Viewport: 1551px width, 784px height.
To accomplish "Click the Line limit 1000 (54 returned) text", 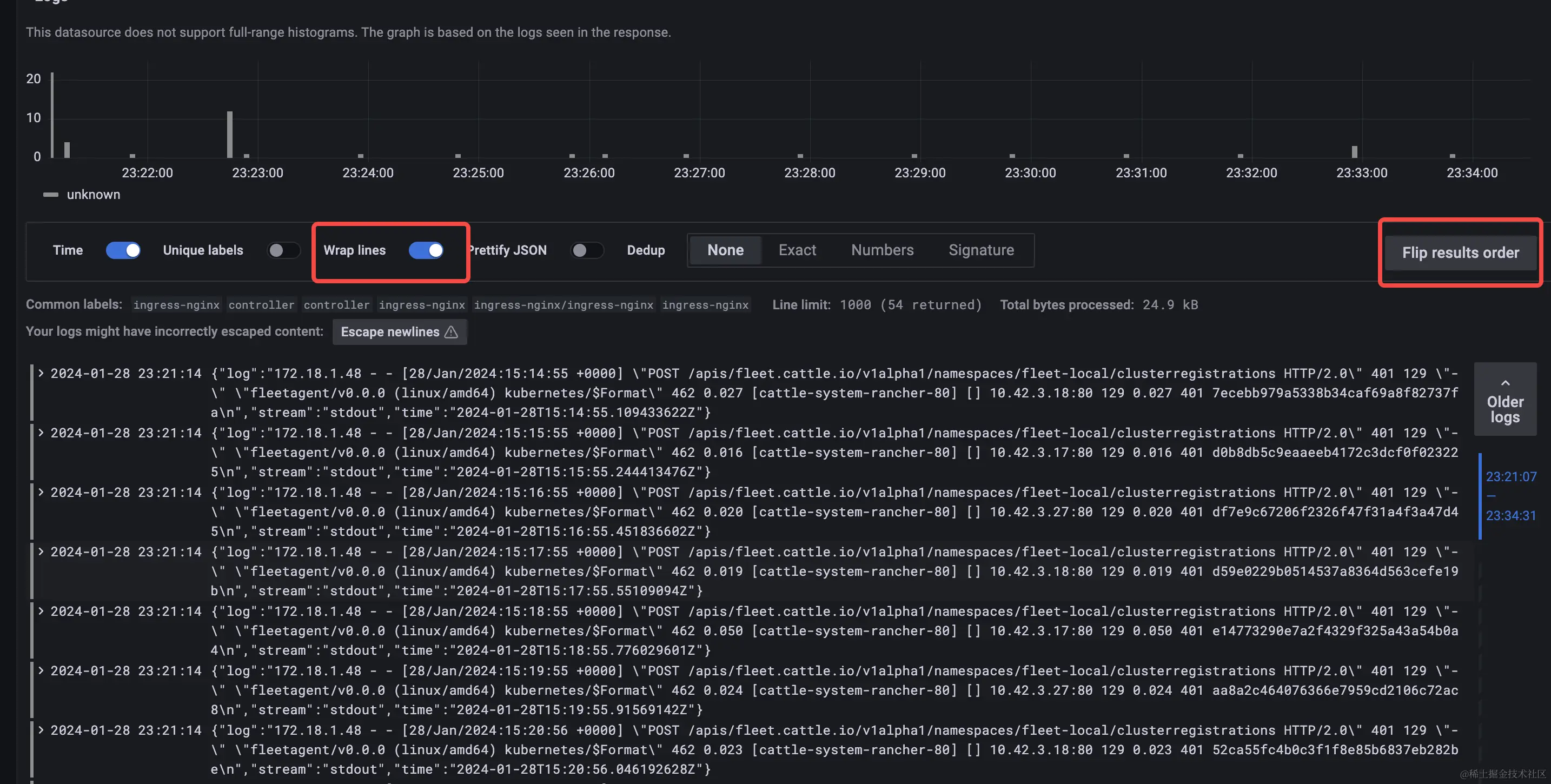I will pyautogui.click(x=877, y=305).
